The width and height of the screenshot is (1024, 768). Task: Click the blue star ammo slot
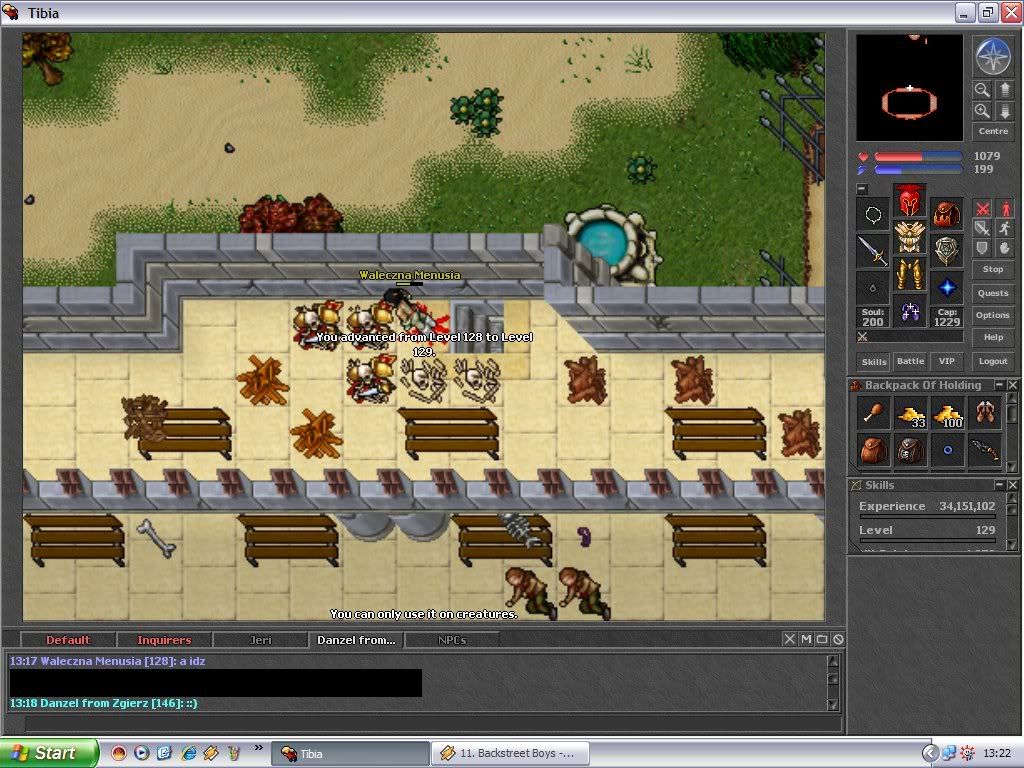[946, 287]
